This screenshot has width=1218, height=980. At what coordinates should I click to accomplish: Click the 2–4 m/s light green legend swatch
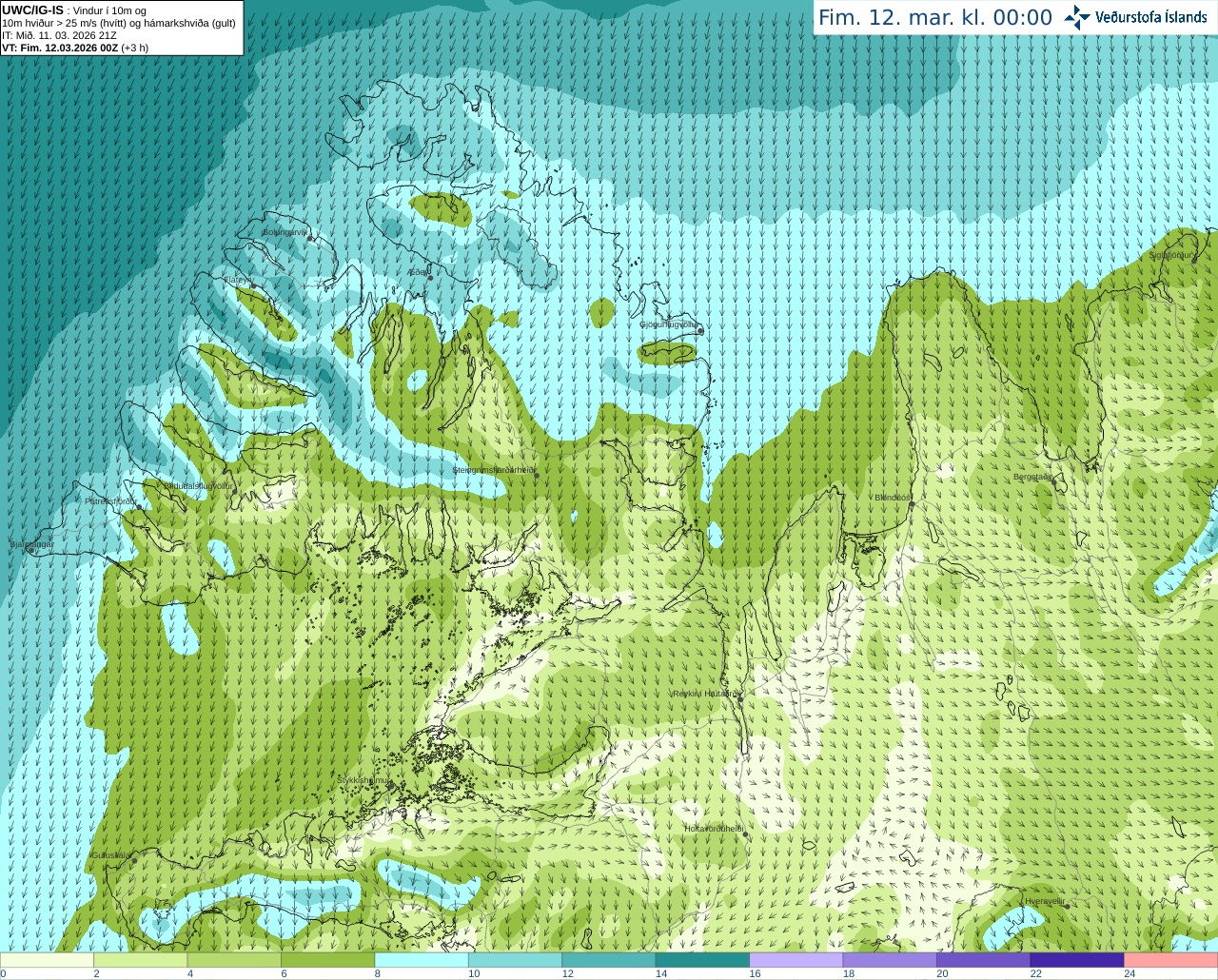click(x=141, y=960)
